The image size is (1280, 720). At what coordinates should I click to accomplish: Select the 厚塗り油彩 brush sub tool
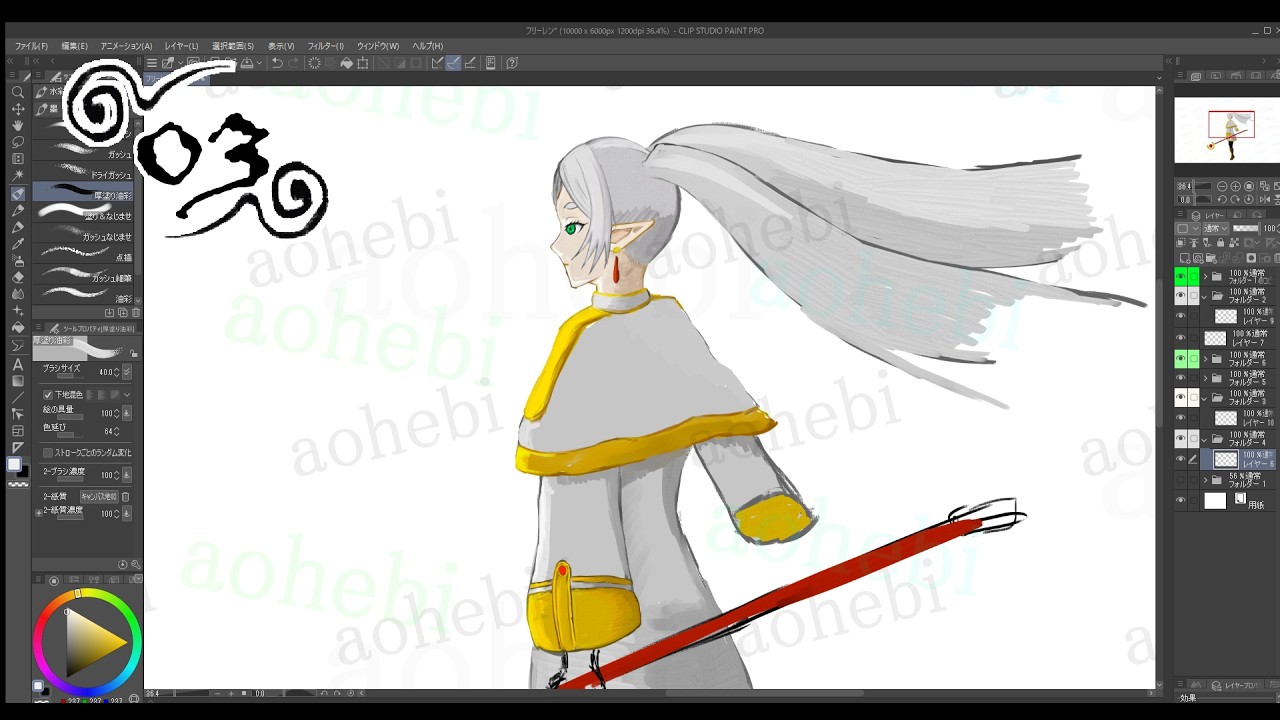click(84, 192)
